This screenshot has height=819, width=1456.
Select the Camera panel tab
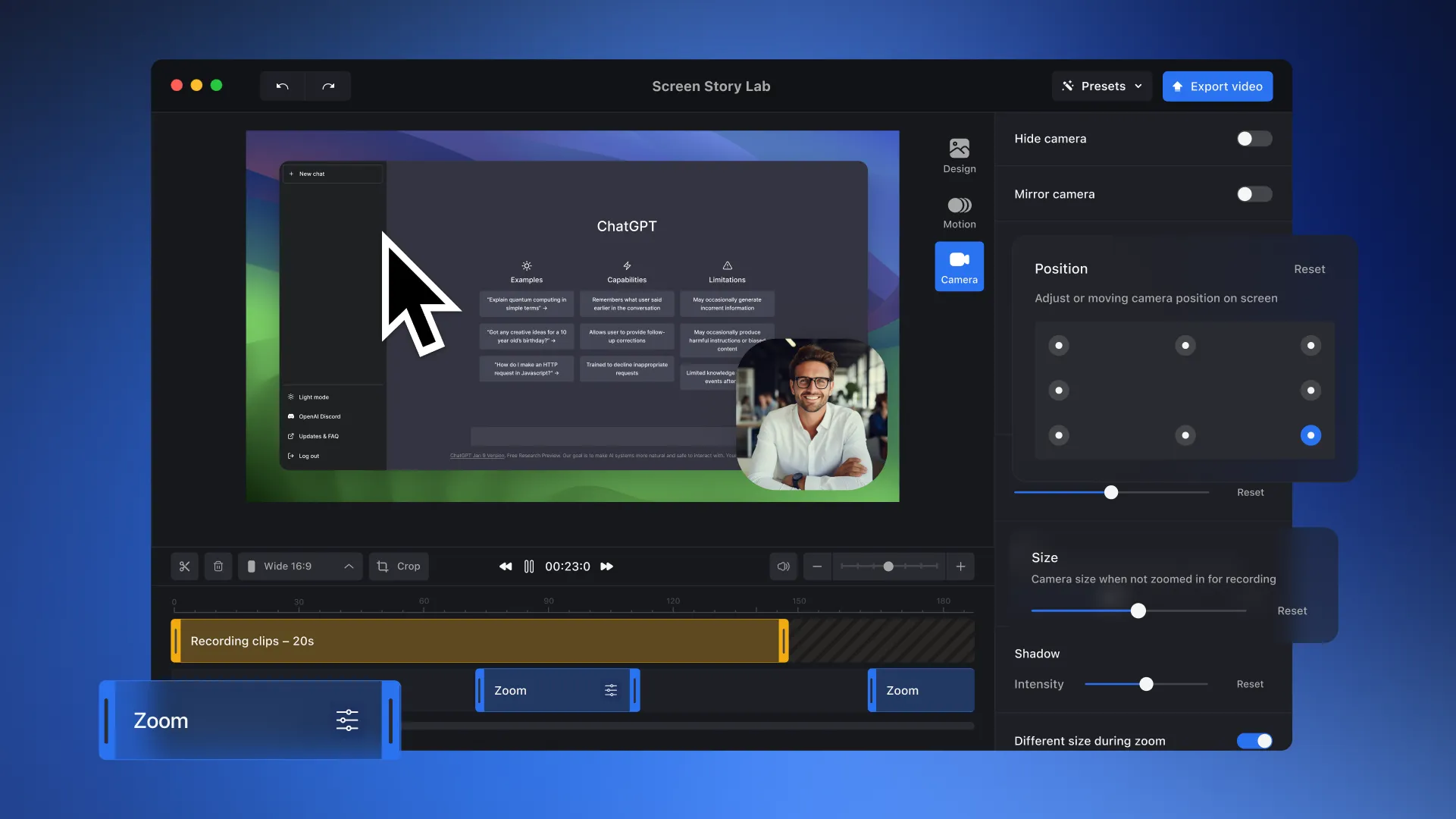[x=959, y=267]
